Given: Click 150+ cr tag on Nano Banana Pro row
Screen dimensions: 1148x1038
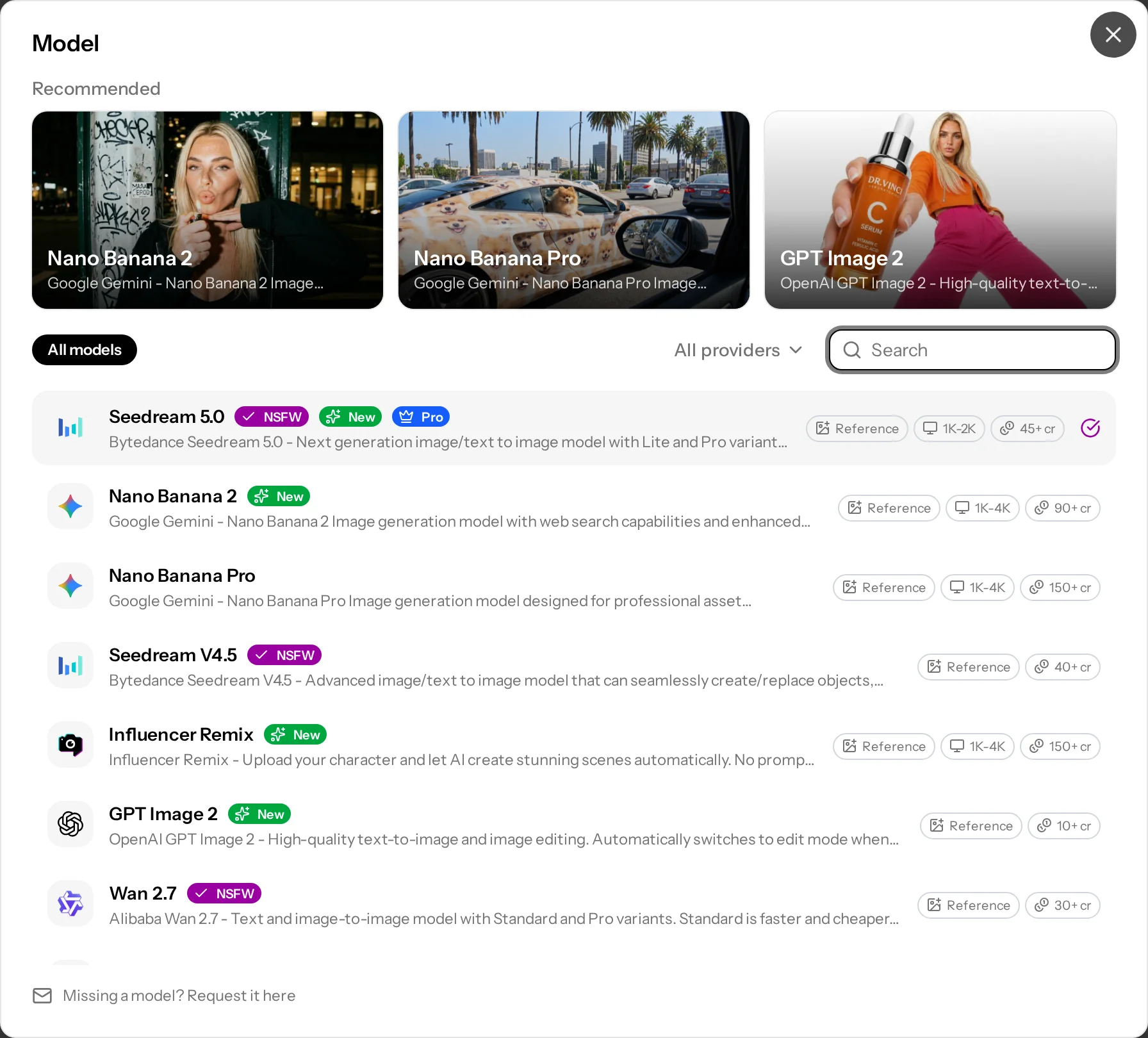Looking at the screenshot, I should [1060, 588].
